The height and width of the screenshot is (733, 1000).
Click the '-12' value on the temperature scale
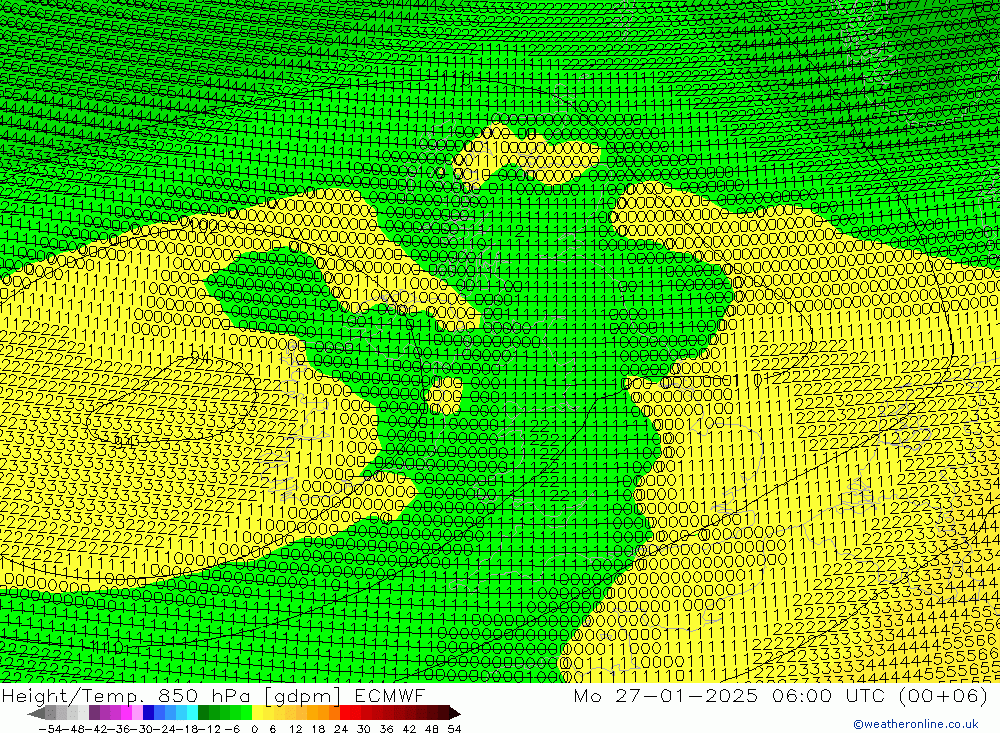[210, 729]
